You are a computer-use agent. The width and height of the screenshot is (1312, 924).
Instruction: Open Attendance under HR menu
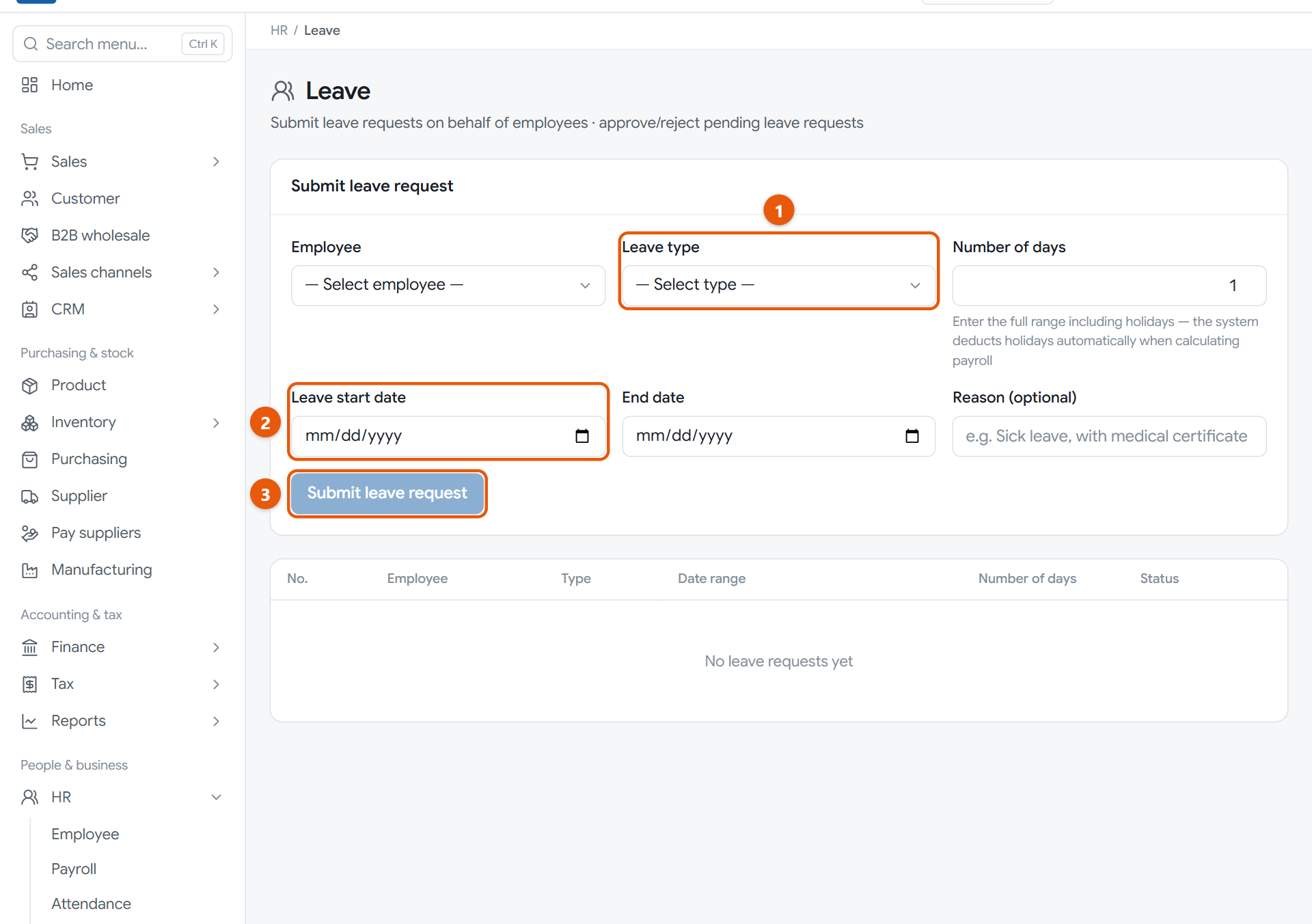click(x=91, y=904)
